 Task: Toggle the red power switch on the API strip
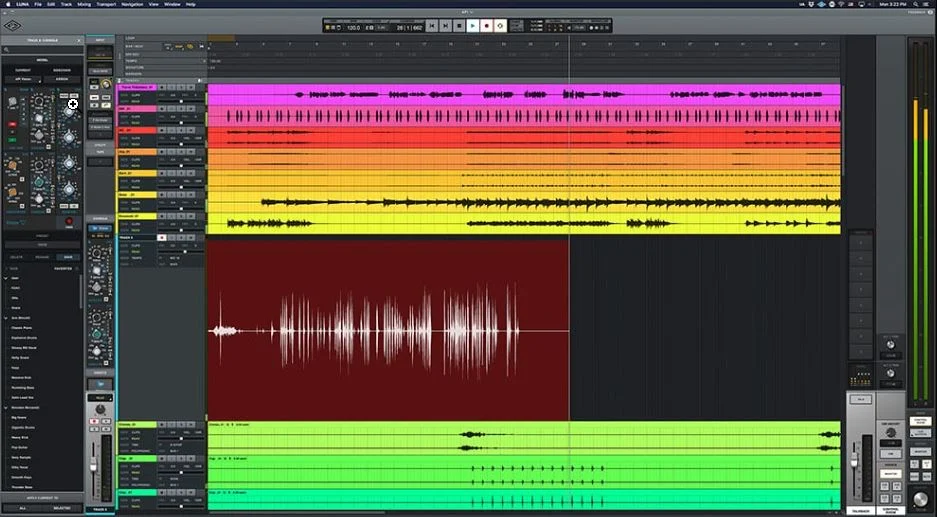pos(13,125)
